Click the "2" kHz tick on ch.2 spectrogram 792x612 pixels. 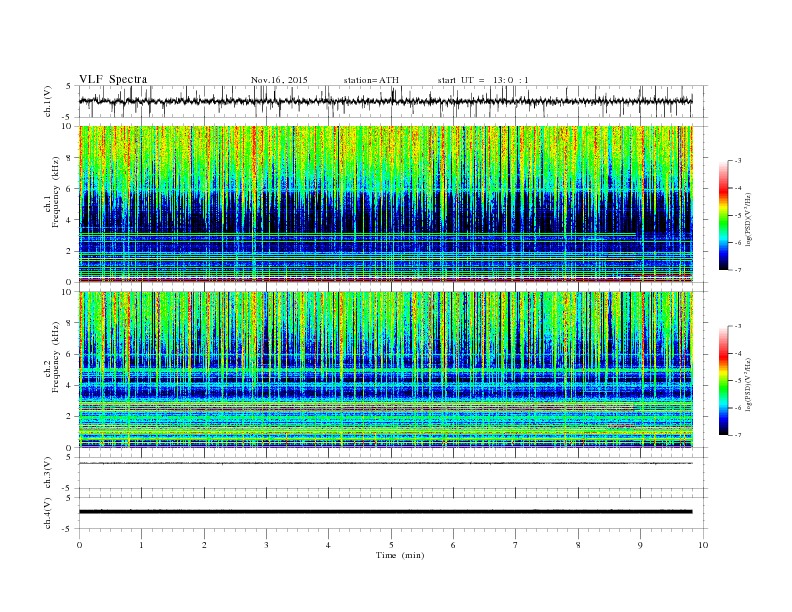[x=70, y=416]
